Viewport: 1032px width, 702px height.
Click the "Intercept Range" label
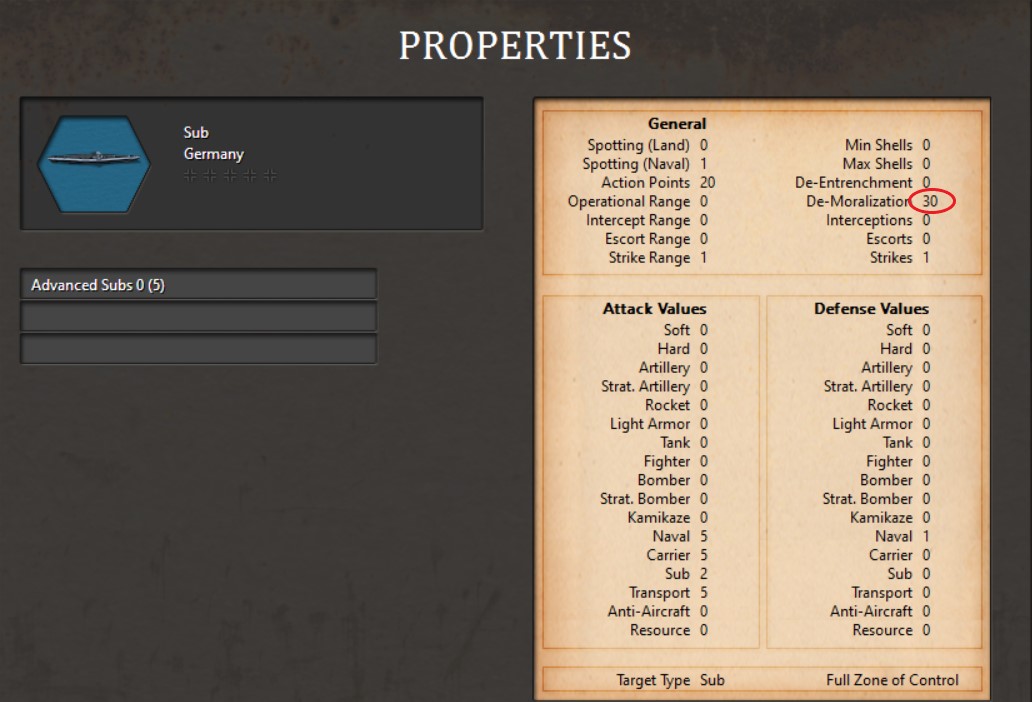click(638, 220)
